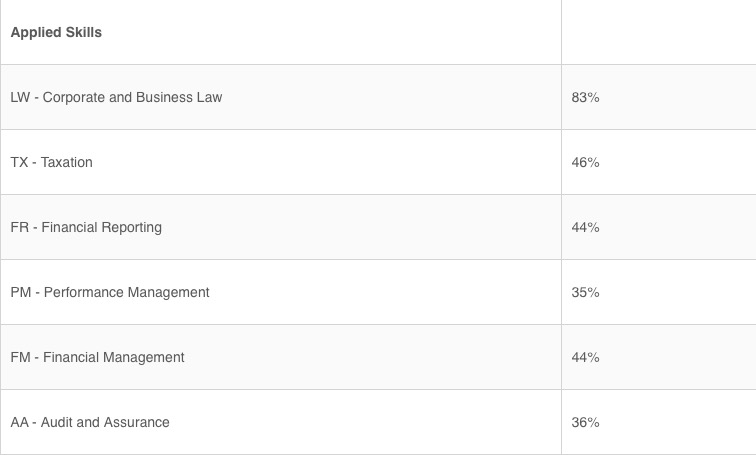
Task: Select the AA - Audit and Assurance label
Action: click(x=90, y=422)
